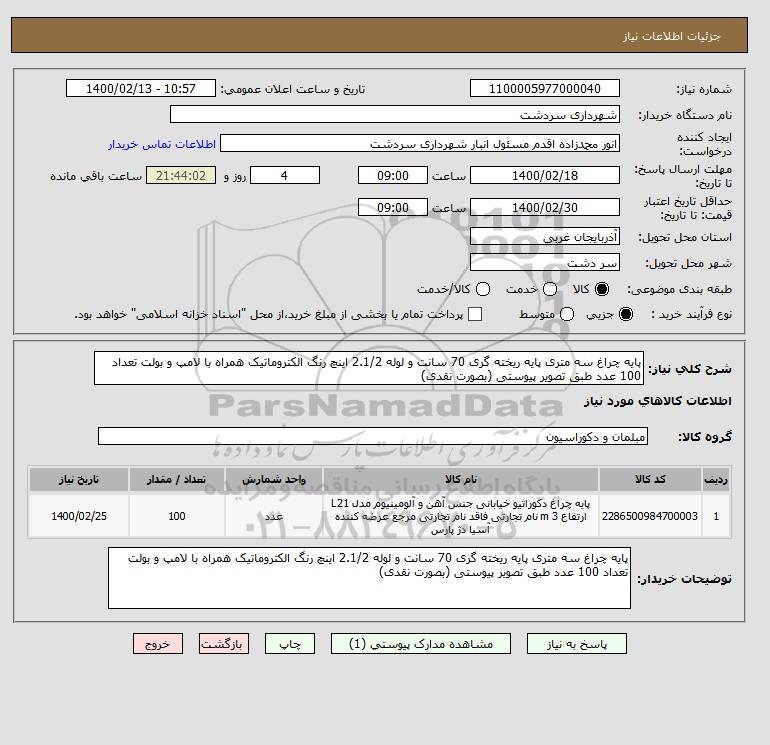The image size is (770, 745).
Task: Click the تعداد / مقدار column header
Action: [177, 479]
